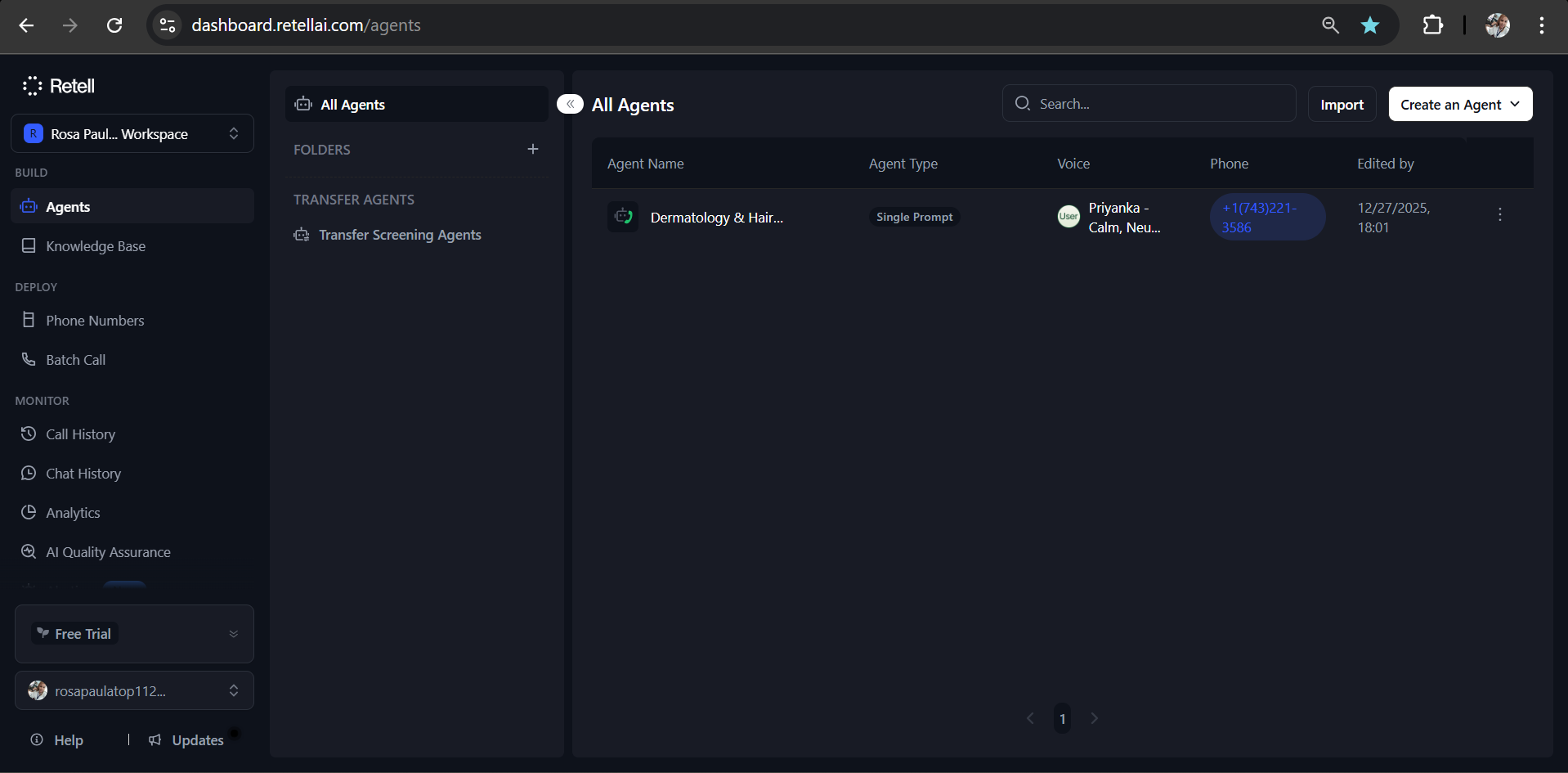
Task: Reload the page
Action: [x=114, y=25]
